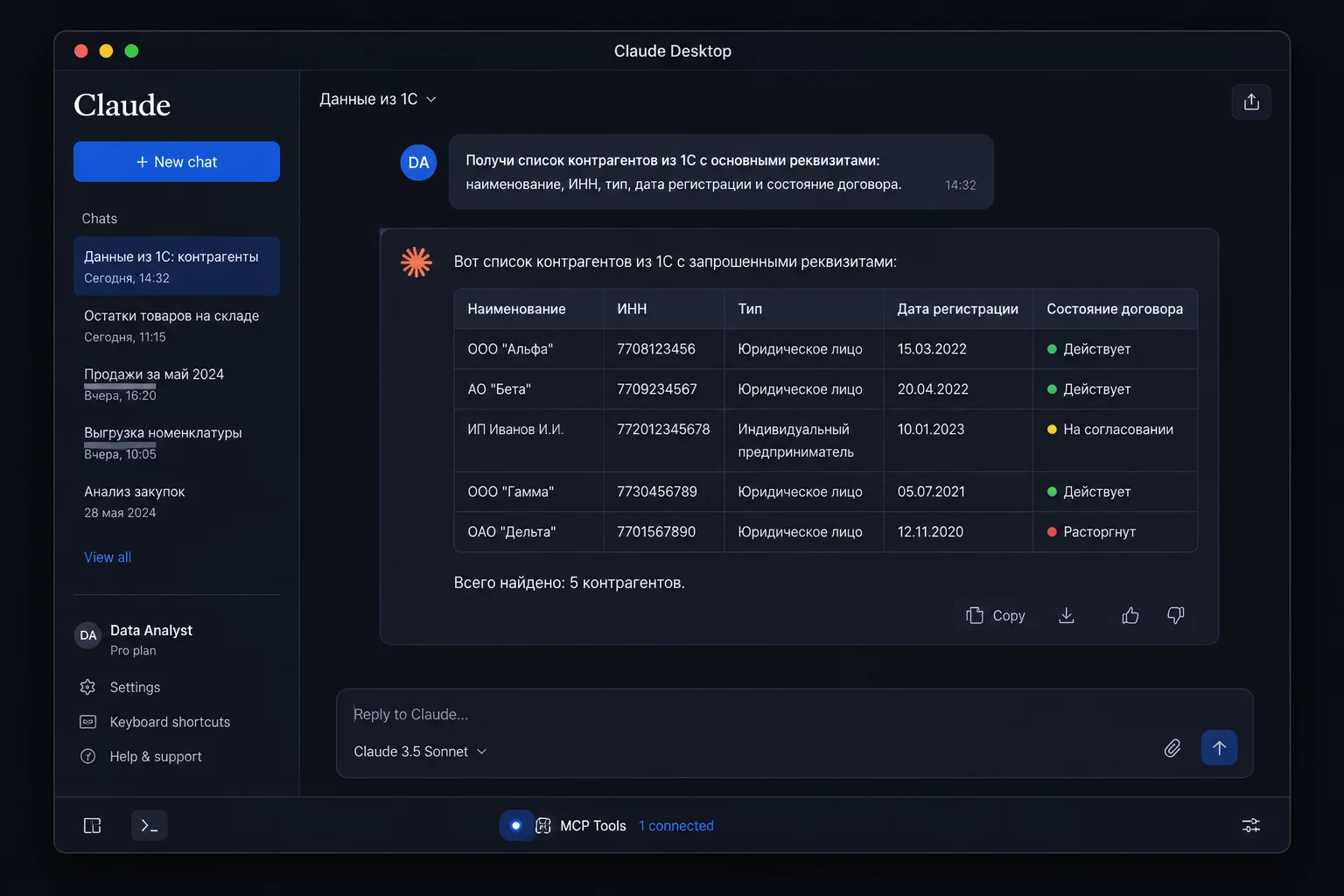1344x896 pixels.
Task: Open the Keyboard shortcuts entry in the sidebar
Action: coord(155,722)
